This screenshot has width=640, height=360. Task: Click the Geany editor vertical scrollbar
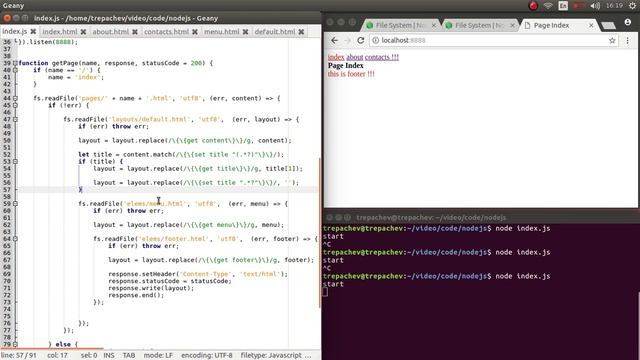(x=320, y=233)
